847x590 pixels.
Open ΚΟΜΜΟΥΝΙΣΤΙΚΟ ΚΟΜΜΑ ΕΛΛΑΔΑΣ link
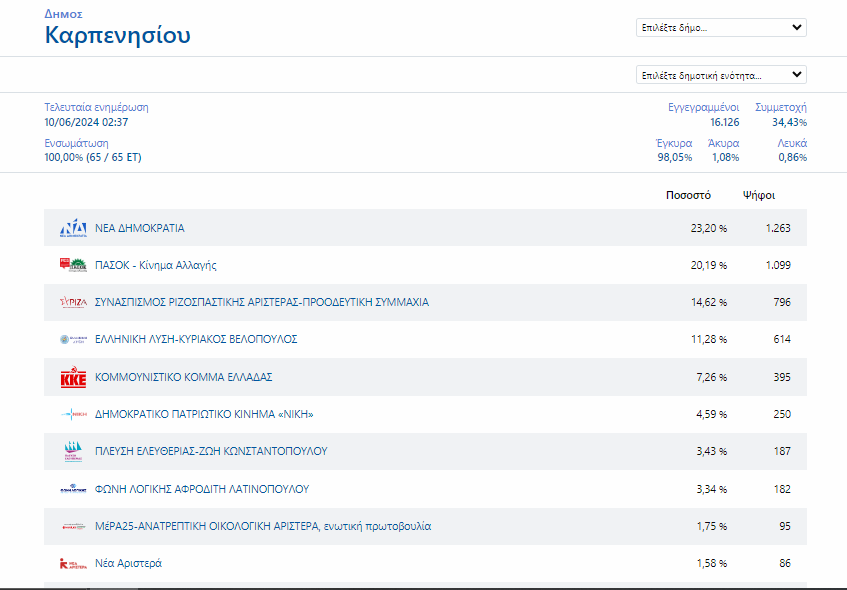pos(184,377)
